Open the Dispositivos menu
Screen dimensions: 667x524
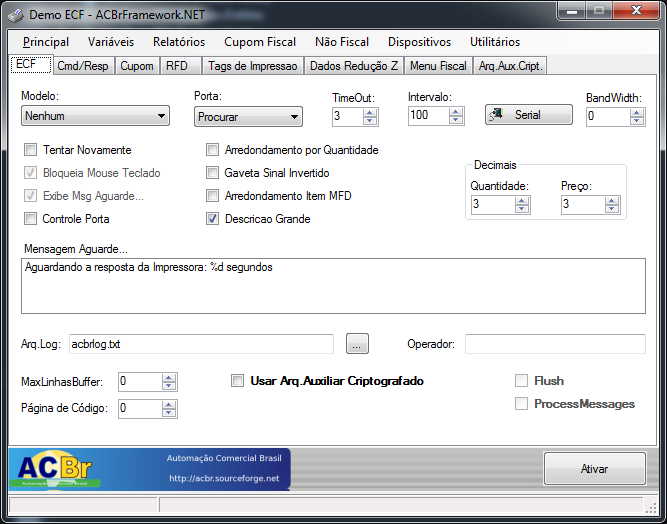[x=419, y=42]
